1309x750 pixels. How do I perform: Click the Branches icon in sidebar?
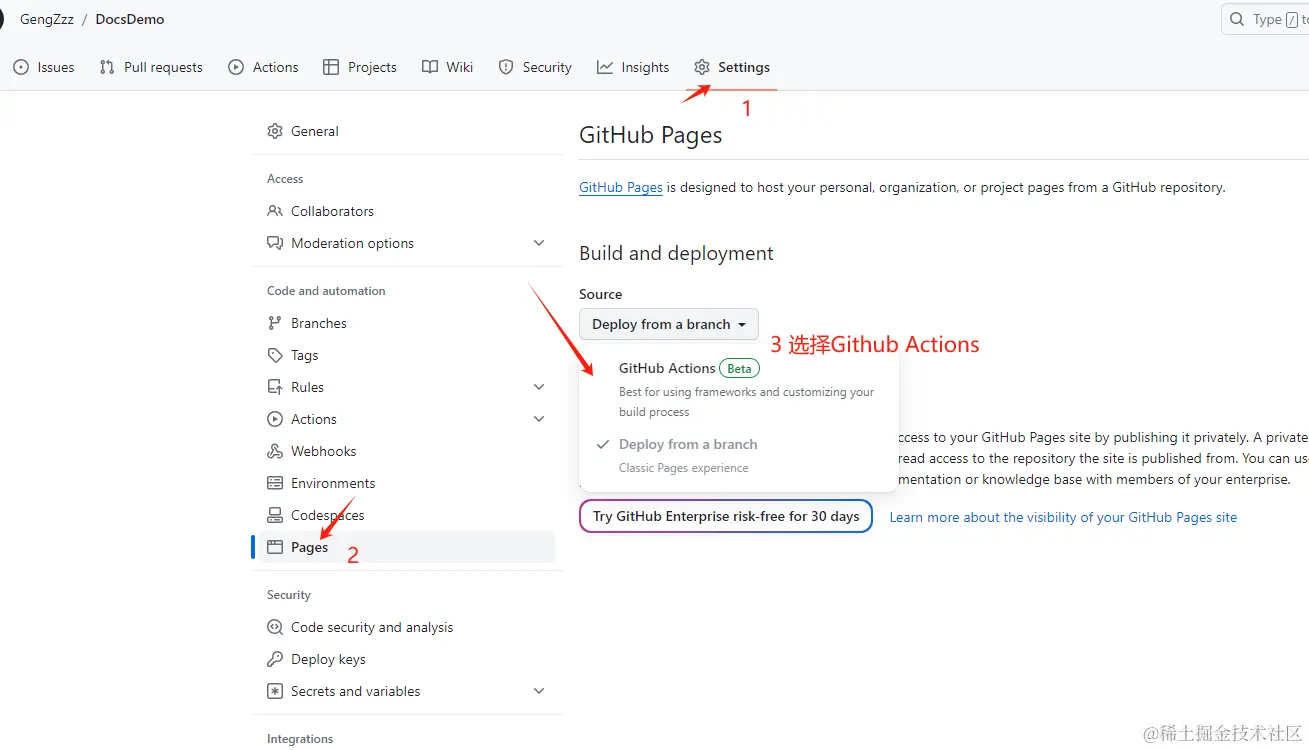coord(275,323)
